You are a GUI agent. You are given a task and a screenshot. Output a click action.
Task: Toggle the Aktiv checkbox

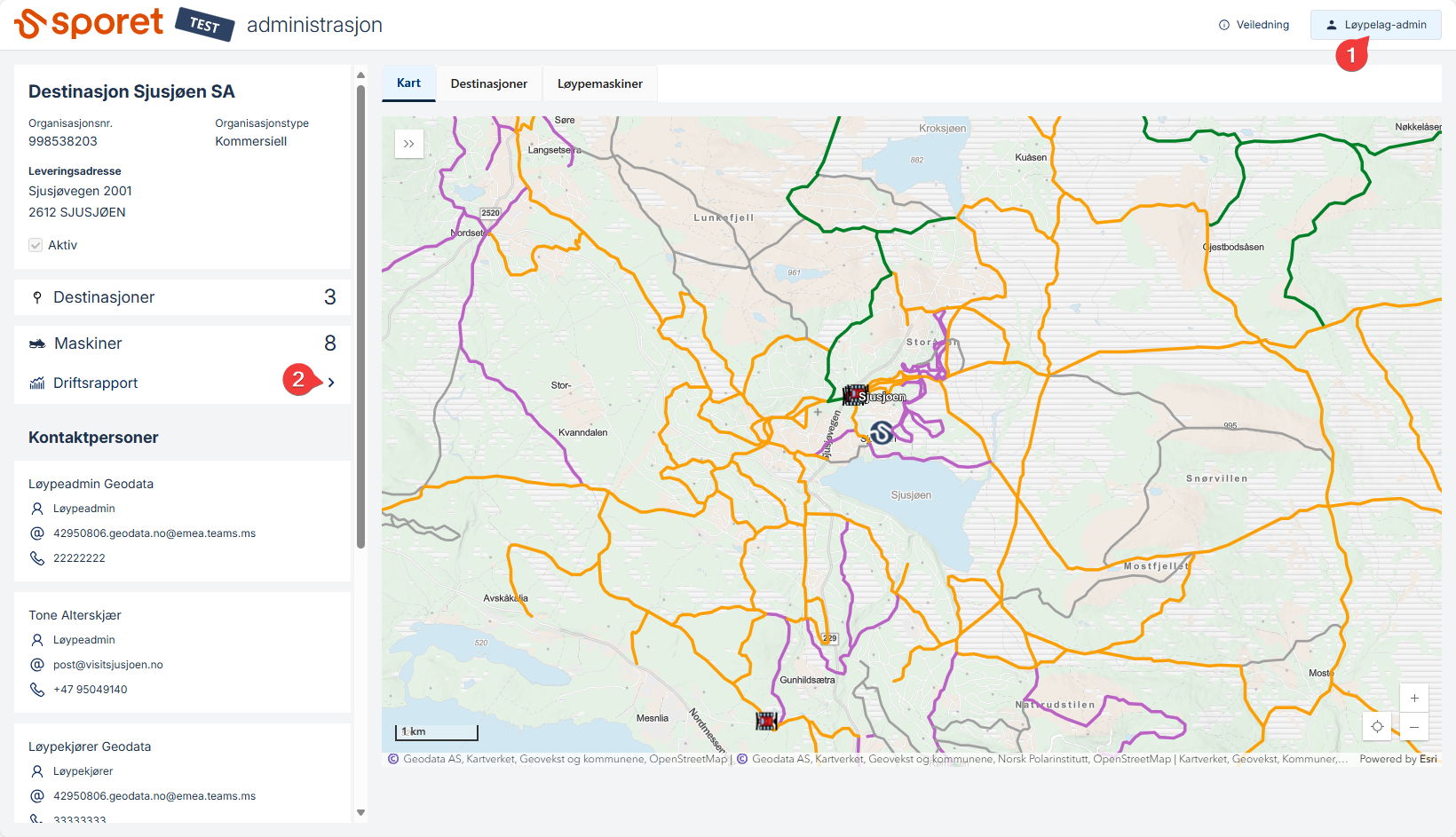coord(36,245)
